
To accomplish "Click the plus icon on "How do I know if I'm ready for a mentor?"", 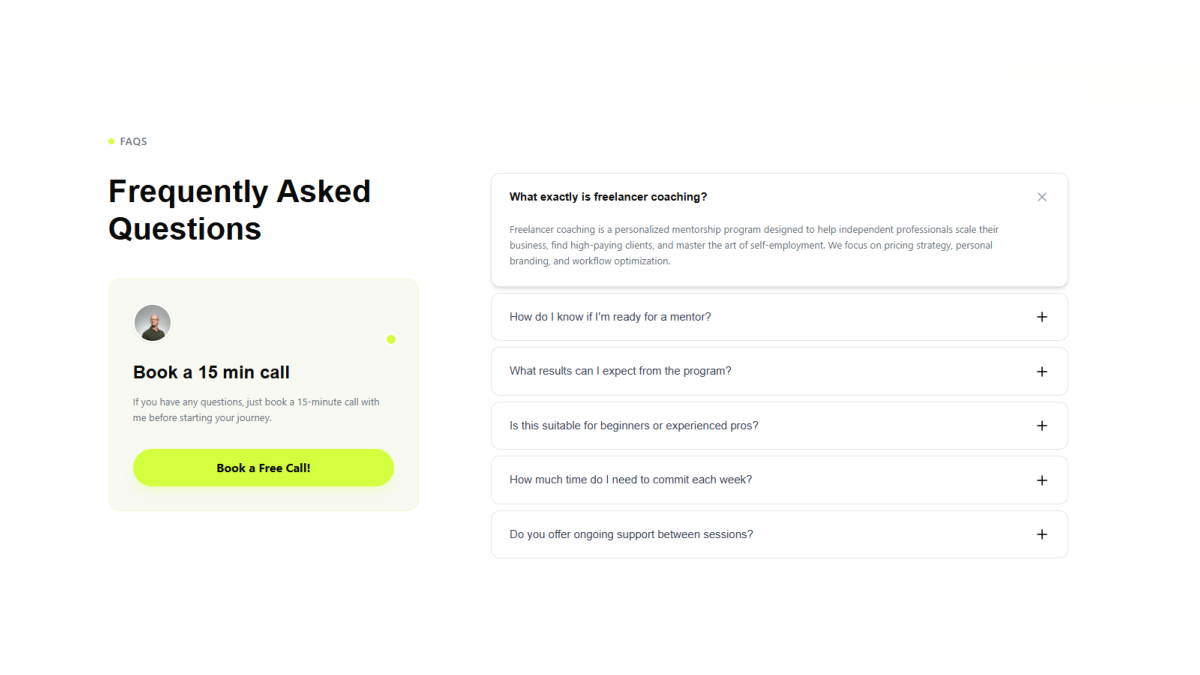I will click(x=1041, y=316).
